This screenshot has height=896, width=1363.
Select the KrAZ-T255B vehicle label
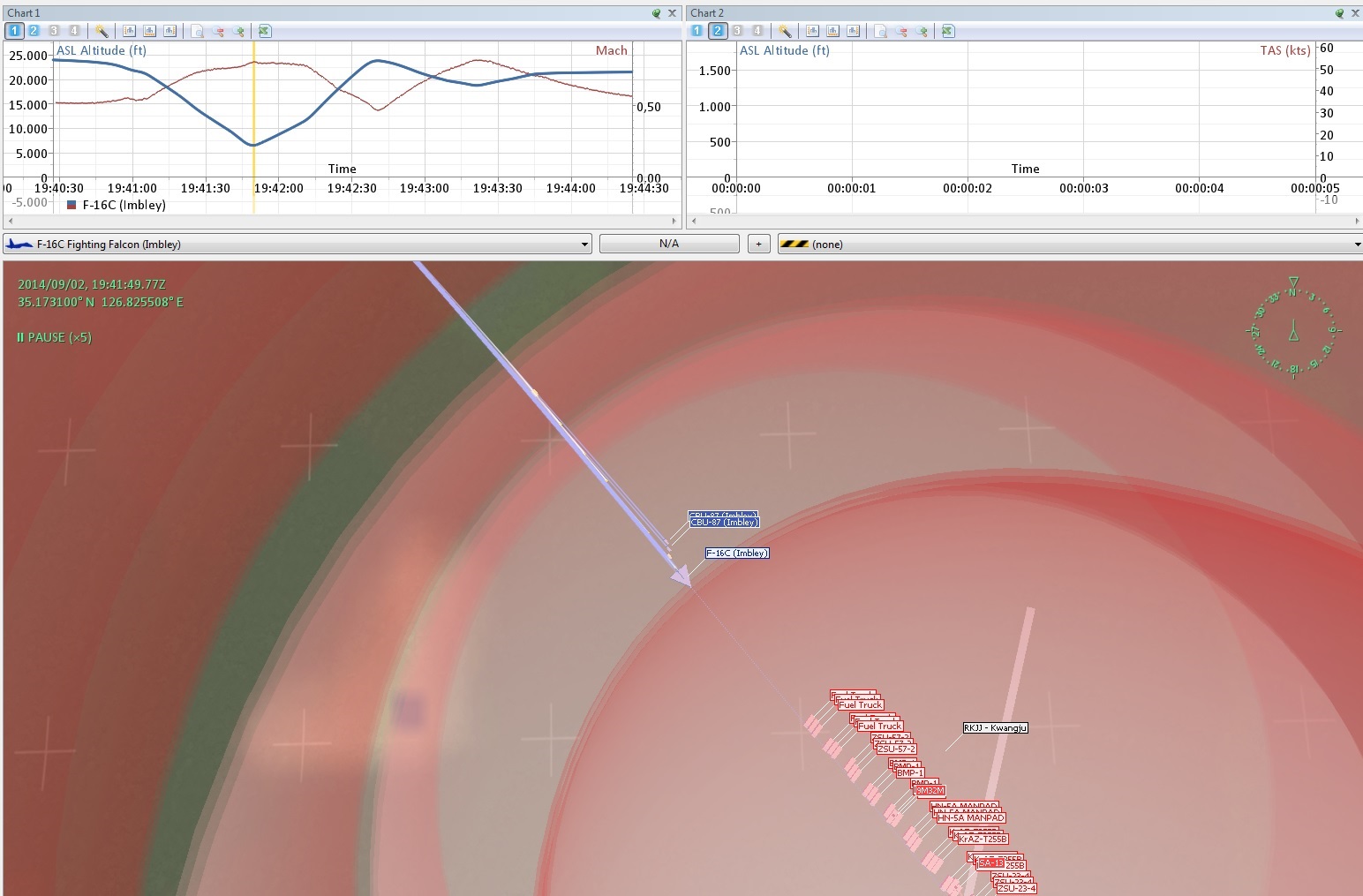[983, 840]
